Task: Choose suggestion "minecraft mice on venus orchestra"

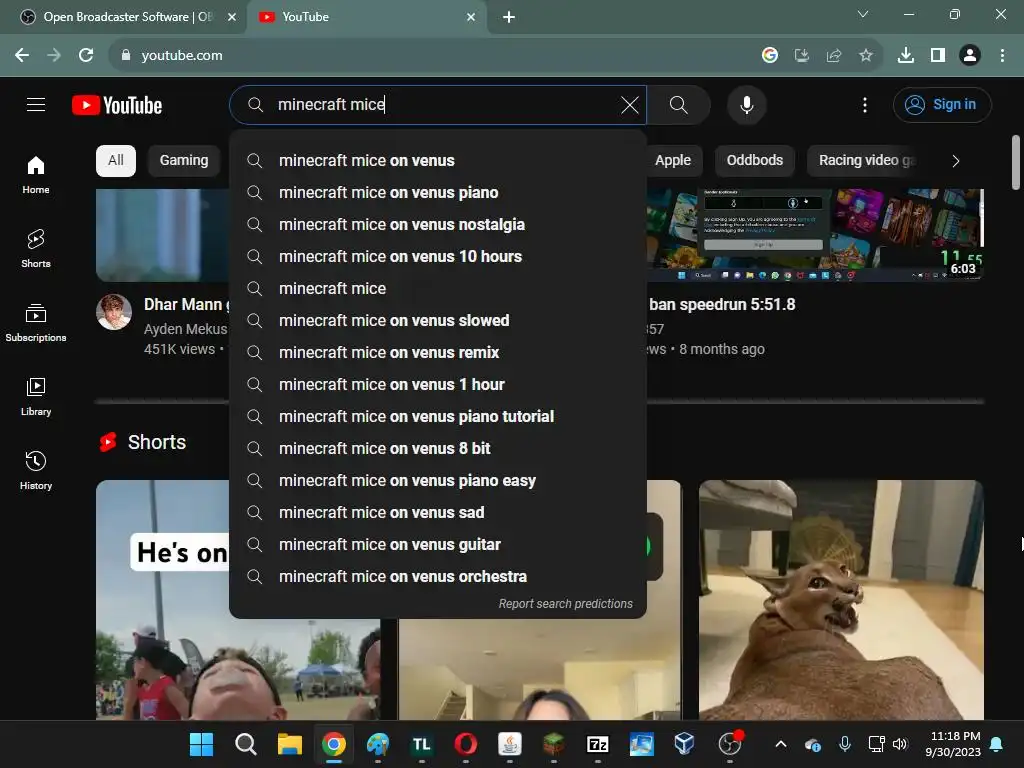Action: click(438, 577)
